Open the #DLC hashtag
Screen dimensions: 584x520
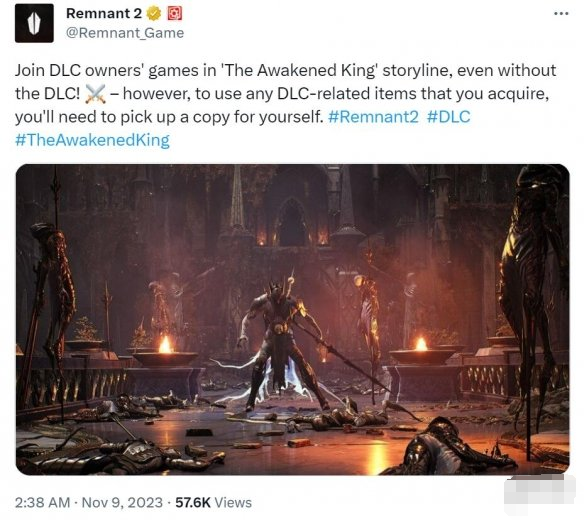[x=448, y=117]
